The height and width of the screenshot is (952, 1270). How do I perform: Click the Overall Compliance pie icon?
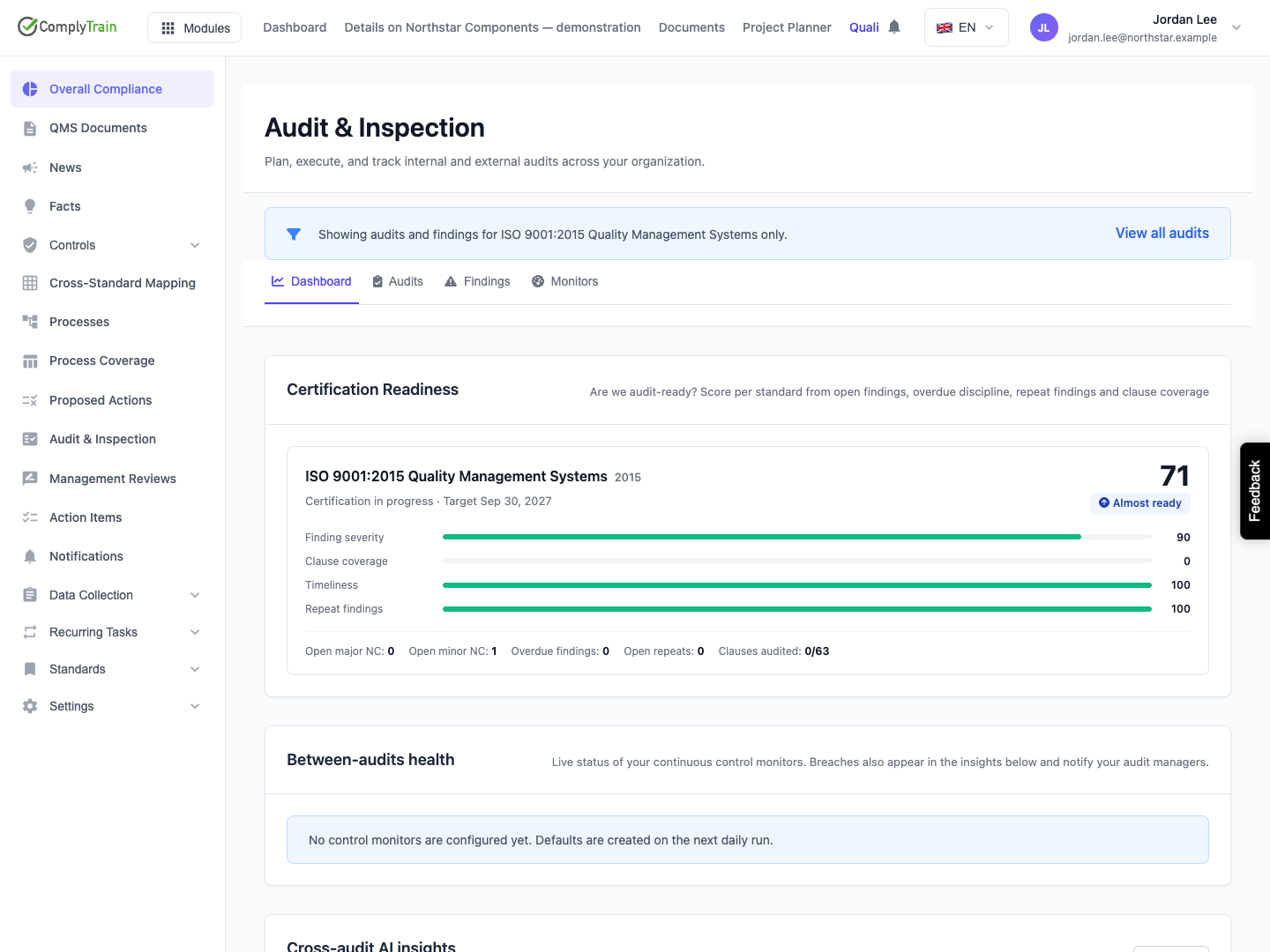click(x=30, y=89)
